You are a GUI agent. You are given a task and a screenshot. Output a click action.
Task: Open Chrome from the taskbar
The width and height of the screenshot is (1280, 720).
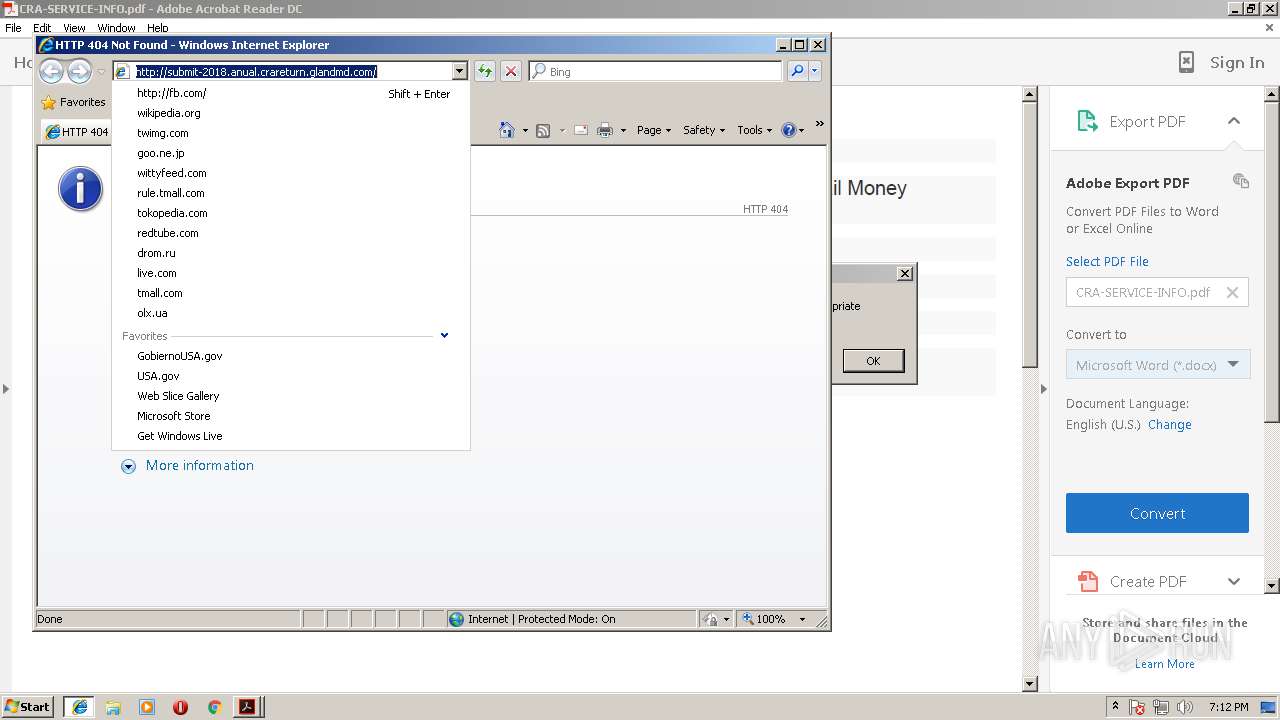[214, 707]
